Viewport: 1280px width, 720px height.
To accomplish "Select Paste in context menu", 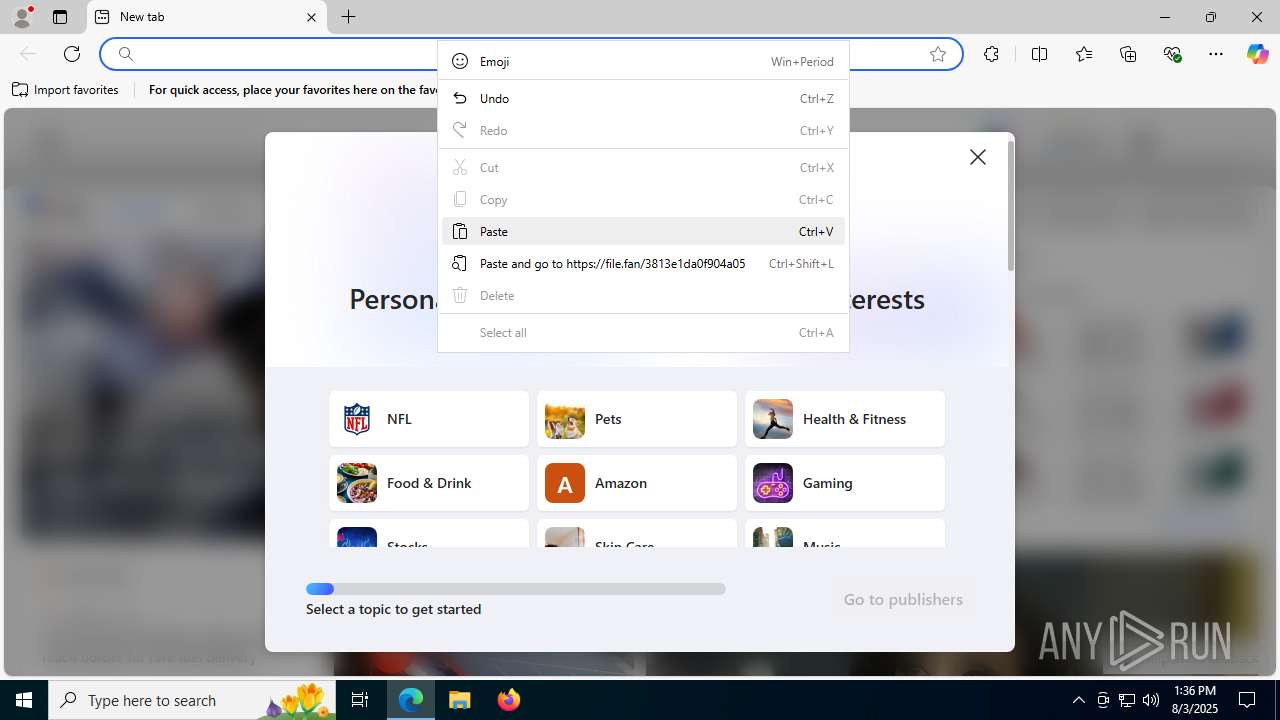I will click(x=643, y=231).
